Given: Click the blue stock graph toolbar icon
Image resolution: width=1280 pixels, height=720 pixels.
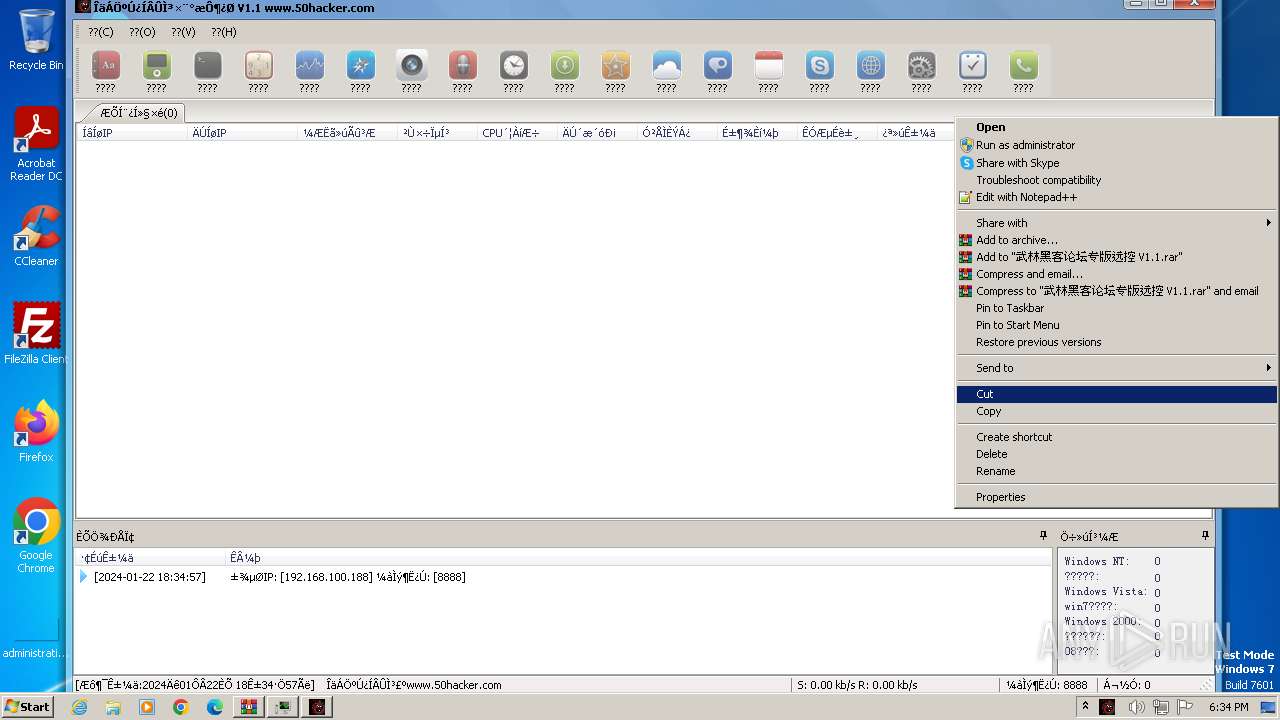Looking at the screenshot, I should point(309,66).
